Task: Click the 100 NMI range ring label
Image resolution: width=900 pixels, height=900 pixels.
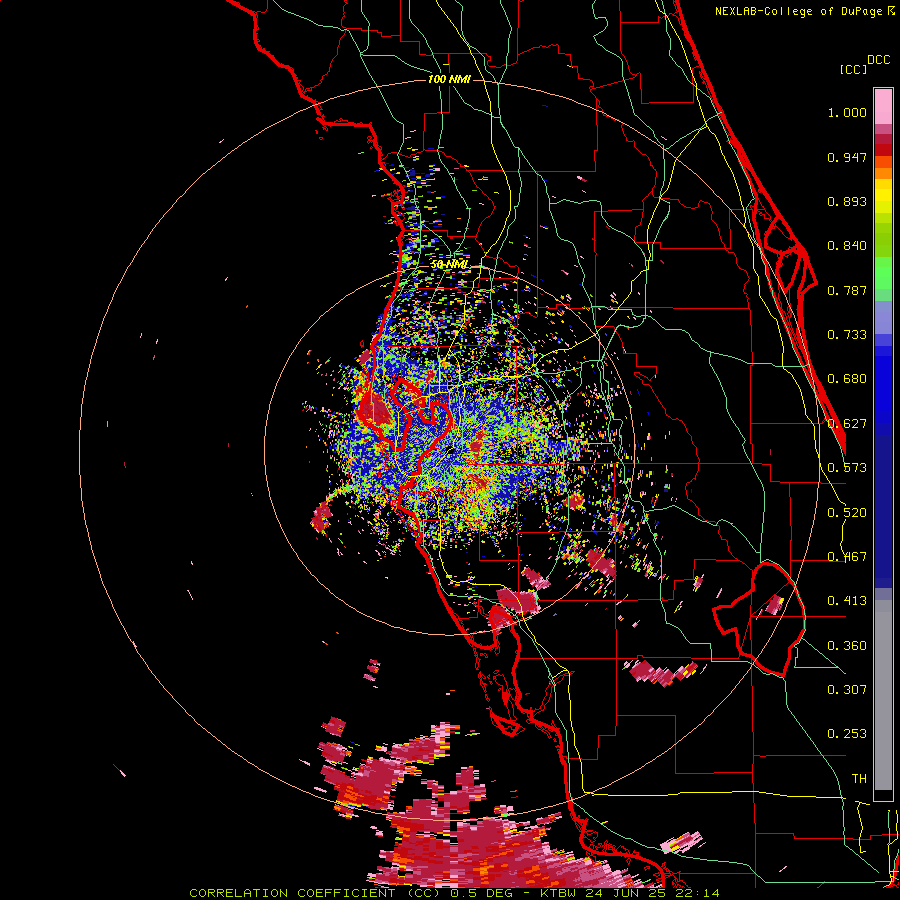Action: coord(449,79)
